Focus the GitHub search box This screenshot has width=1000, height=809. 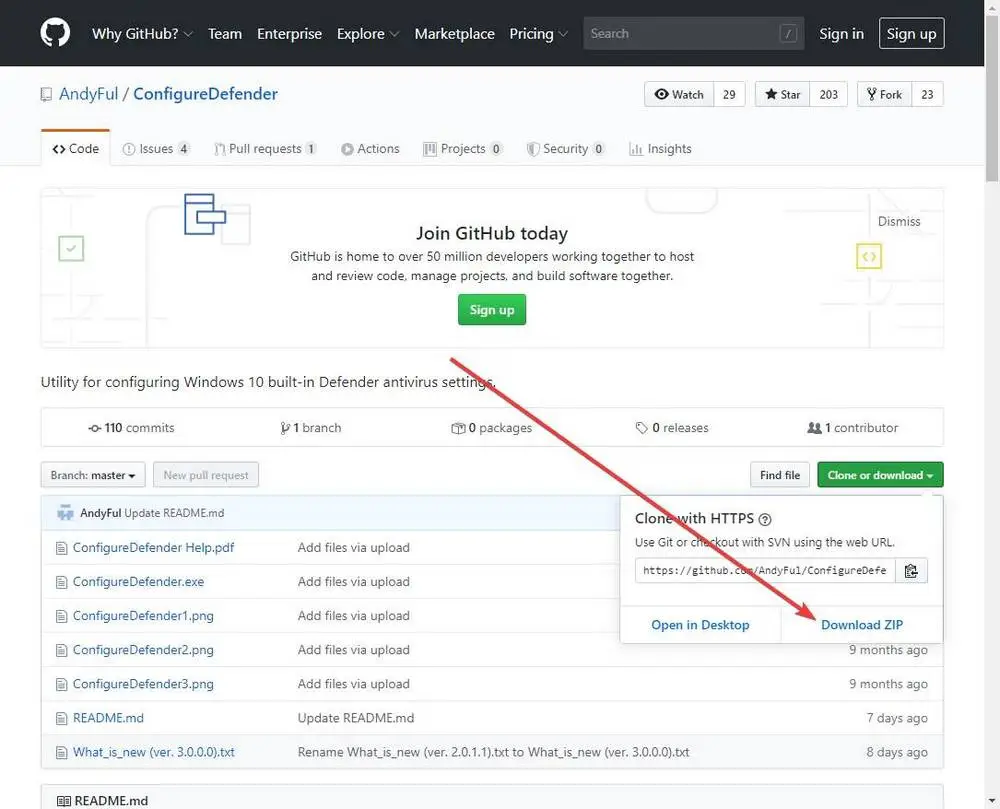(693, 33)
